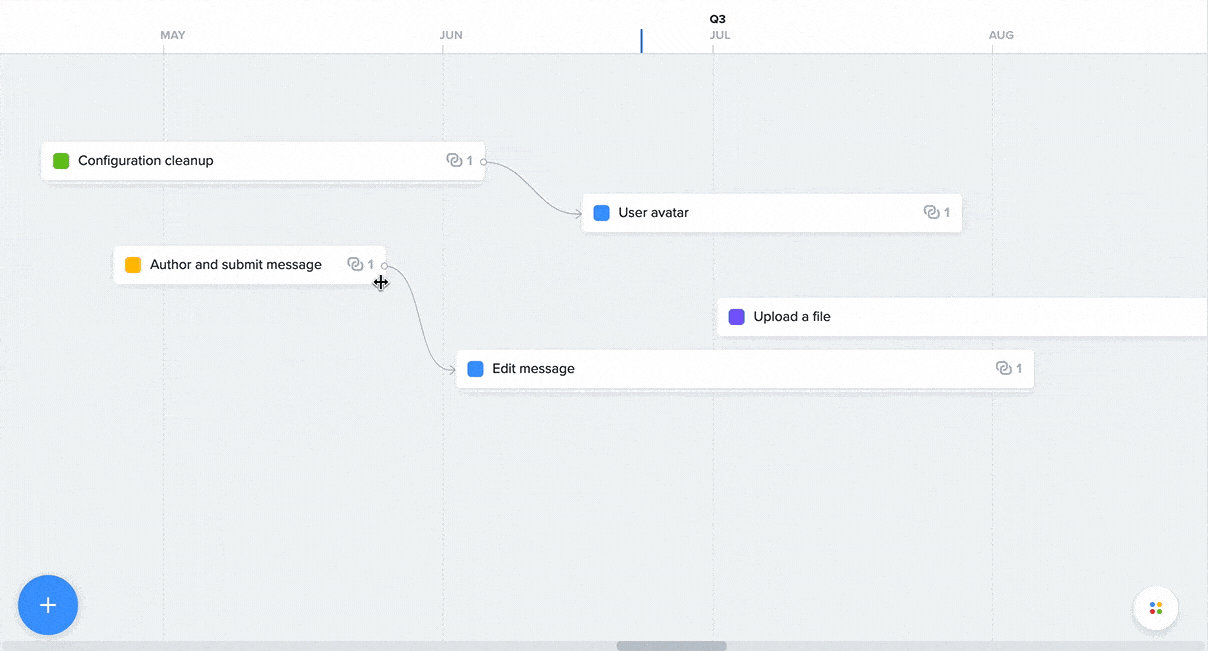
Task: Open the four-colored dots menu button
Action: tap(1156, 608)
